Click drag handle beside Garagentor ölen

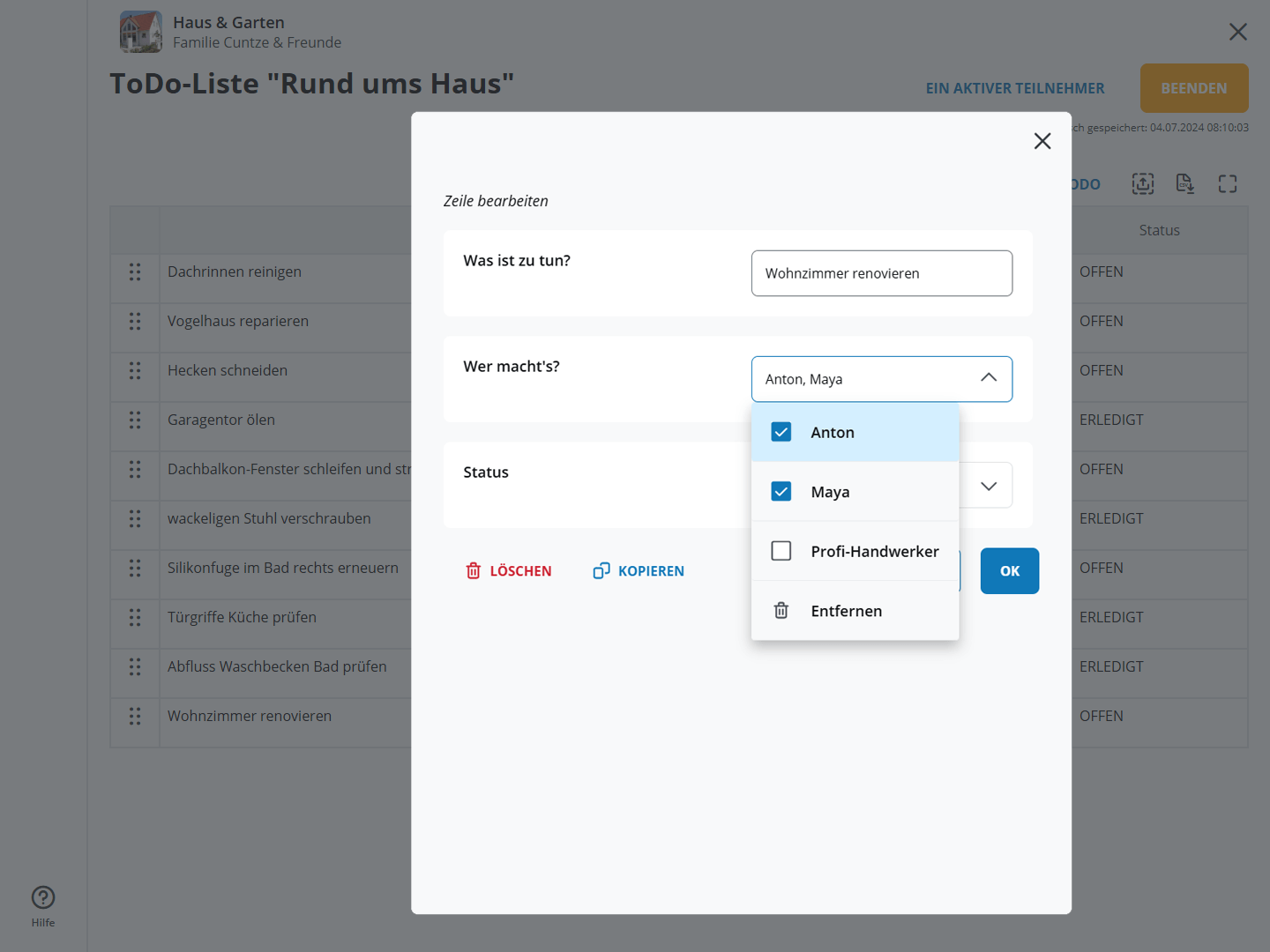point(135,420)
